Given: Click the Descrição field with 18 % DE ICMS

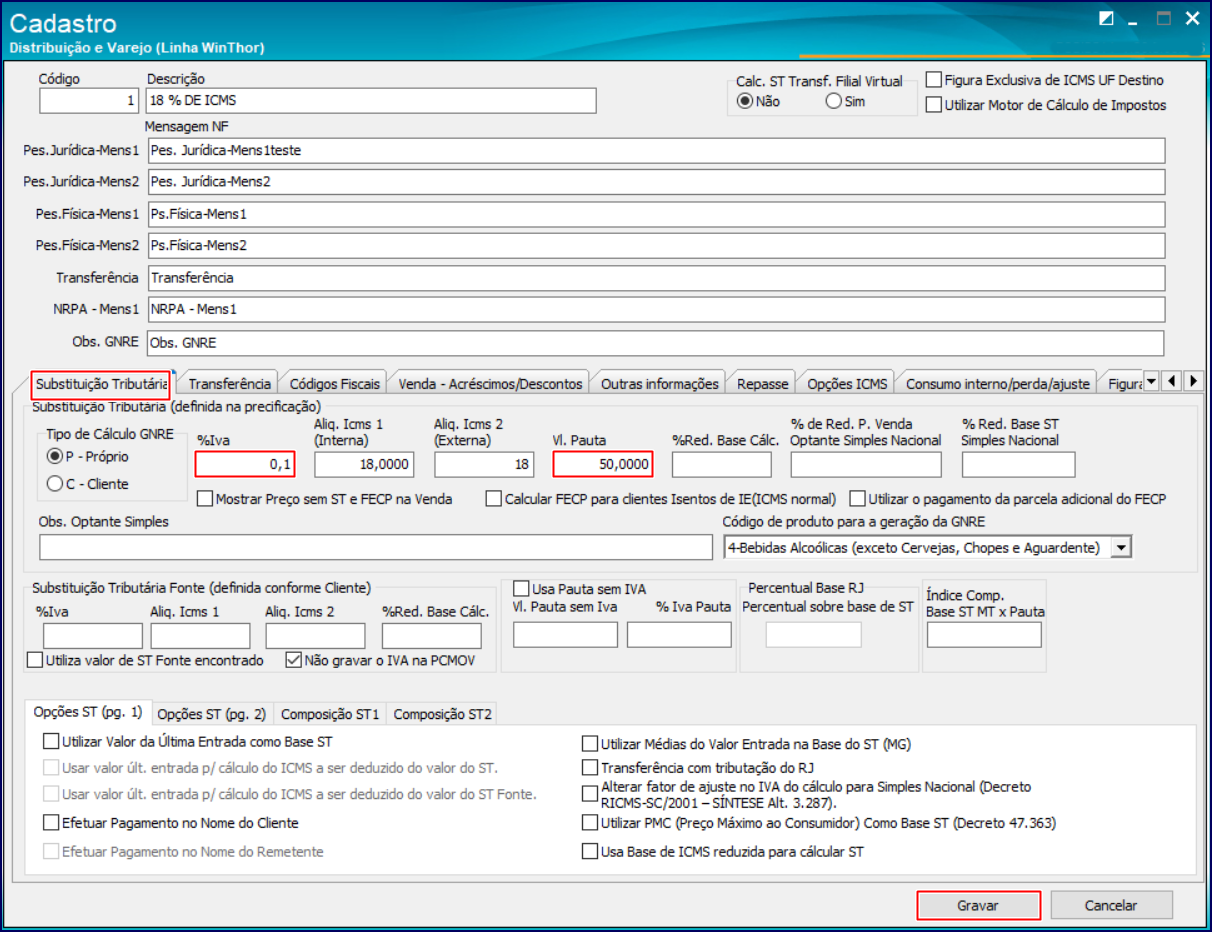Looking at the screenshot, I should pyautogui.click(x=371, y=101).
